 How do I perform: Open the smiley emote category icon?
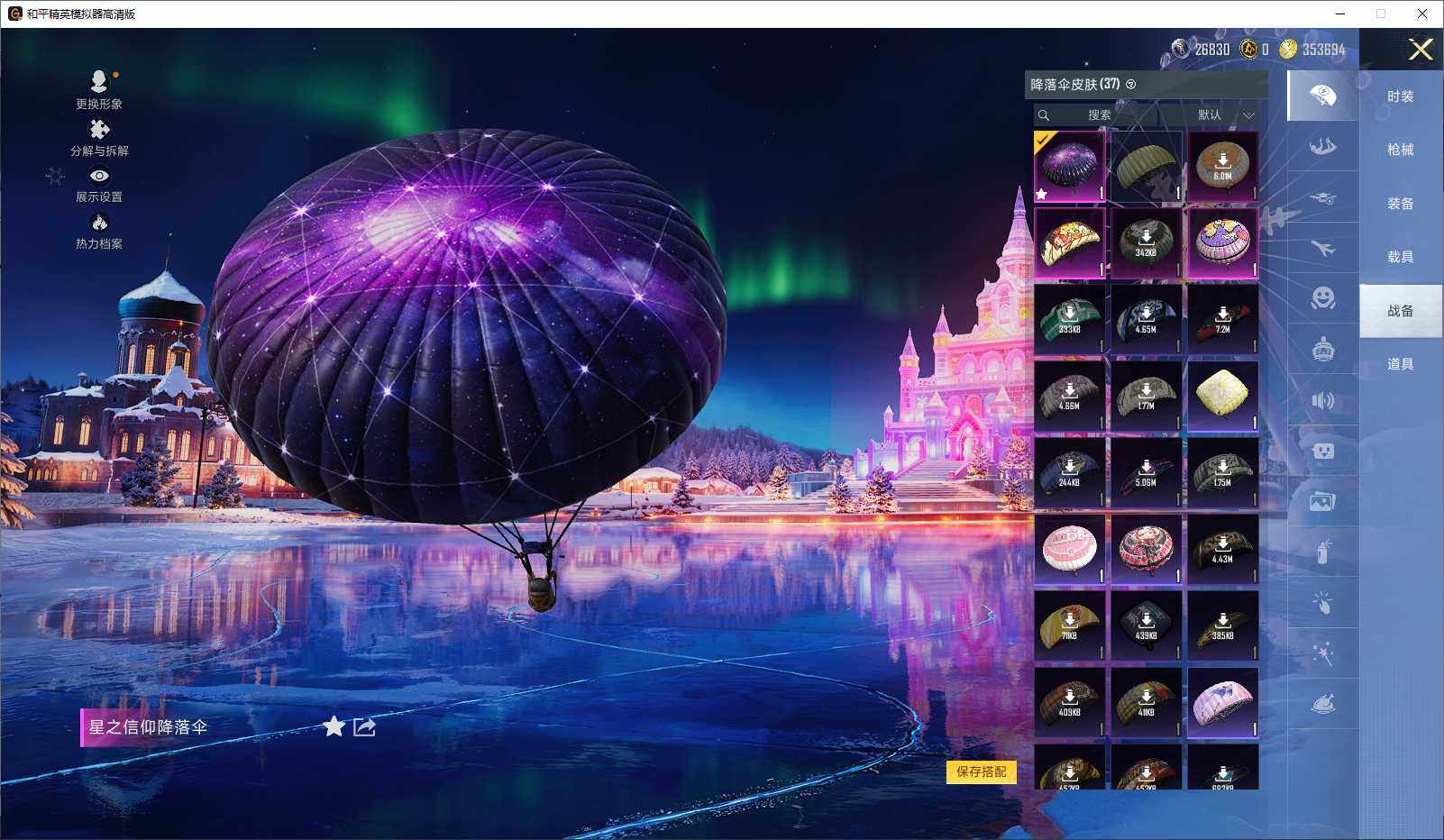(x=1322, y=297)
